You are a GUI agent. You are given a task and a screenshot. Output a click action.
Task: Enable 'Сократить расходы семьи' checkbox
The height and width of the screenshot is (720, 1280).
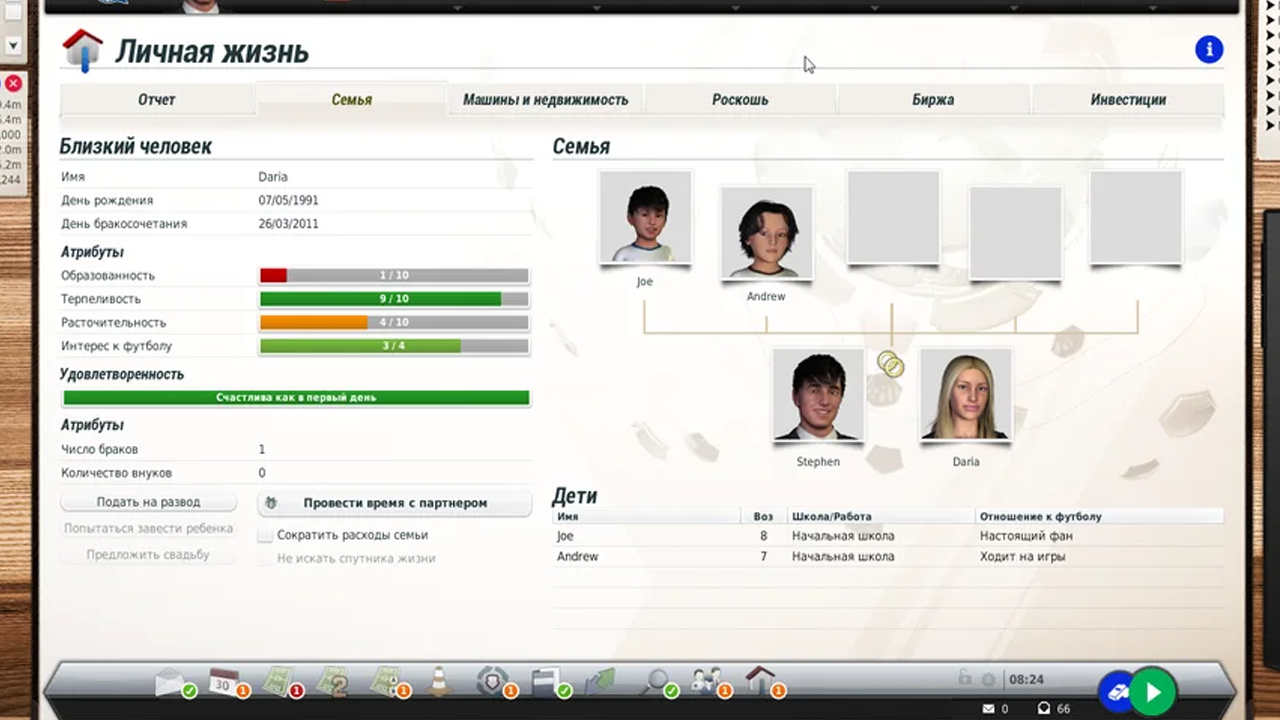click(265, 535)
